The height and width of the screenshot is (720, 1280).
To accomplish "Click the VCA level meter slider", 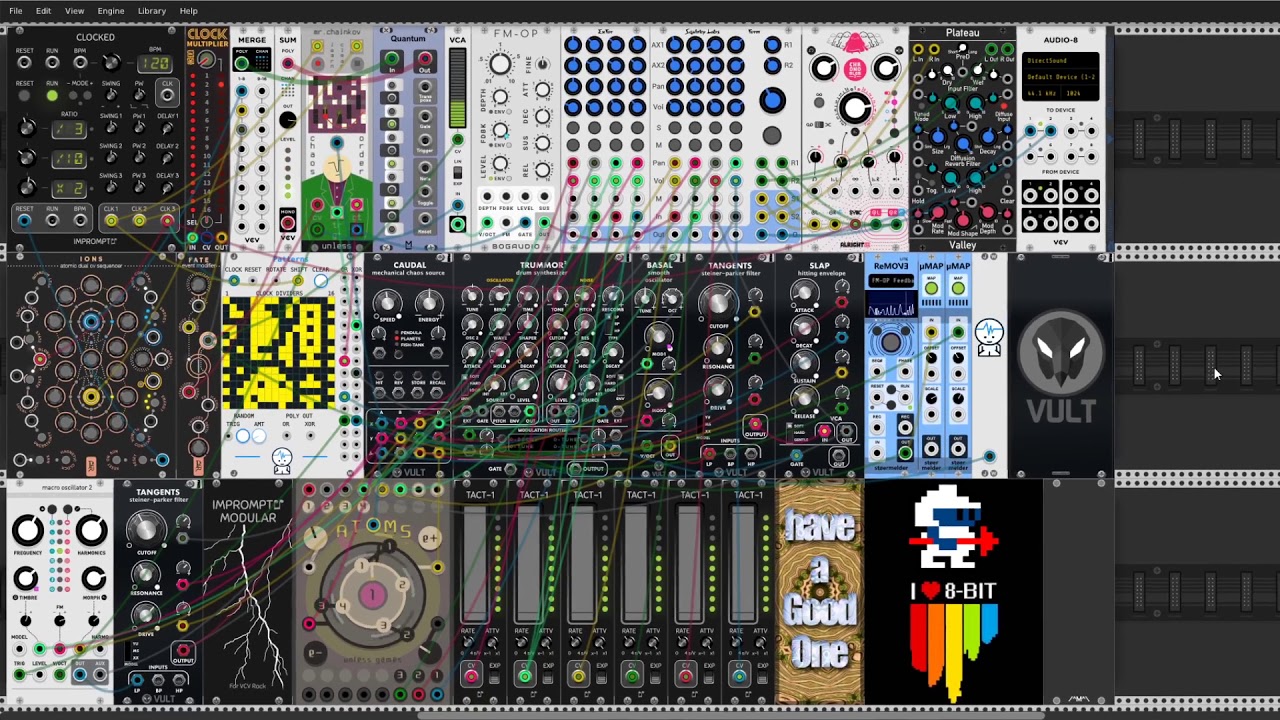I will pos(457,88).
